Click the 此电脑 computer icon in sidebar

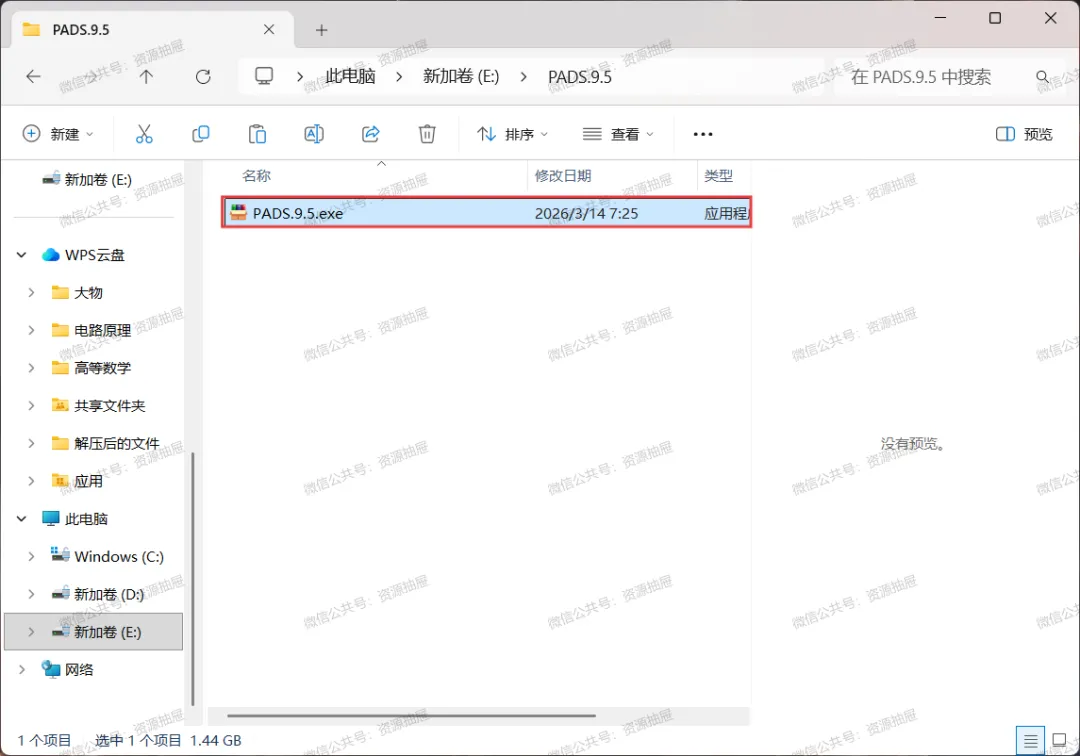[x=50, y=518]
